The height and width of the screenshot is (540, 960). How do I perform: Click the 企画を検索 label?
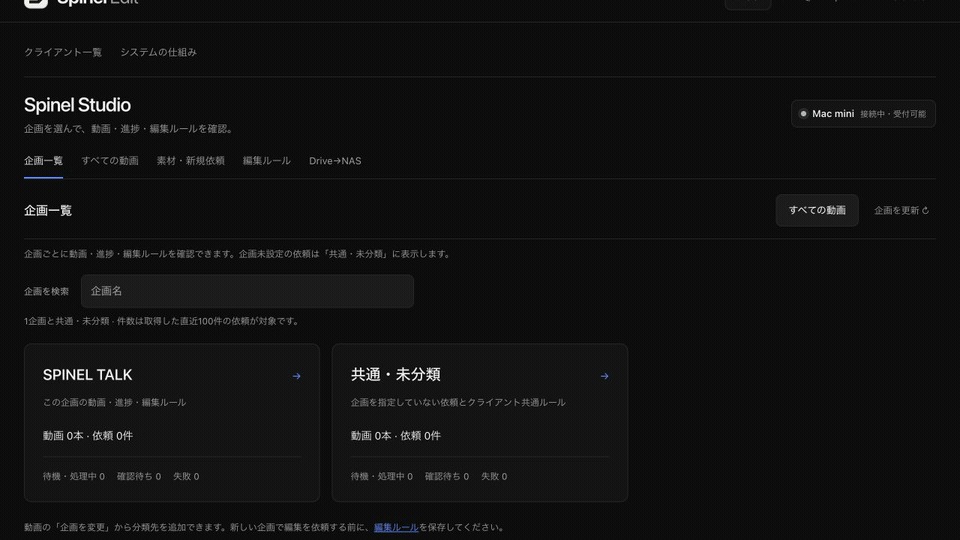coord(47,291)
